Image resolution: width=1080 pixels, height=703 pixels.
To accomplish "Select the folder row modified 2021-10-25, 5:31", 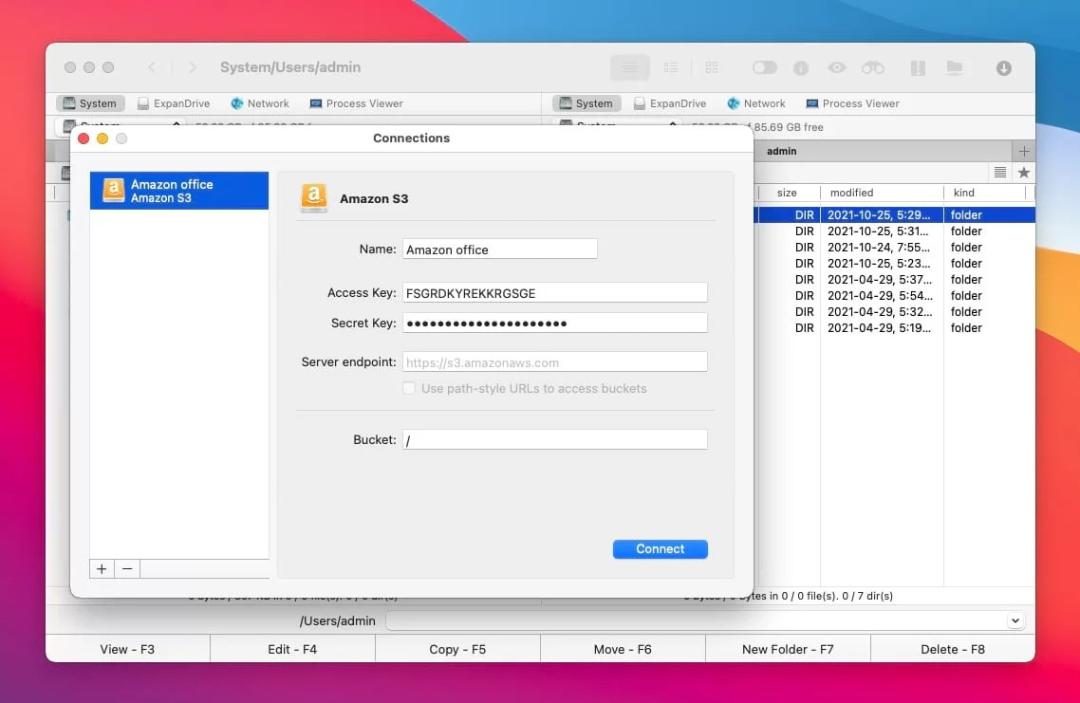I will coord(894,231).
